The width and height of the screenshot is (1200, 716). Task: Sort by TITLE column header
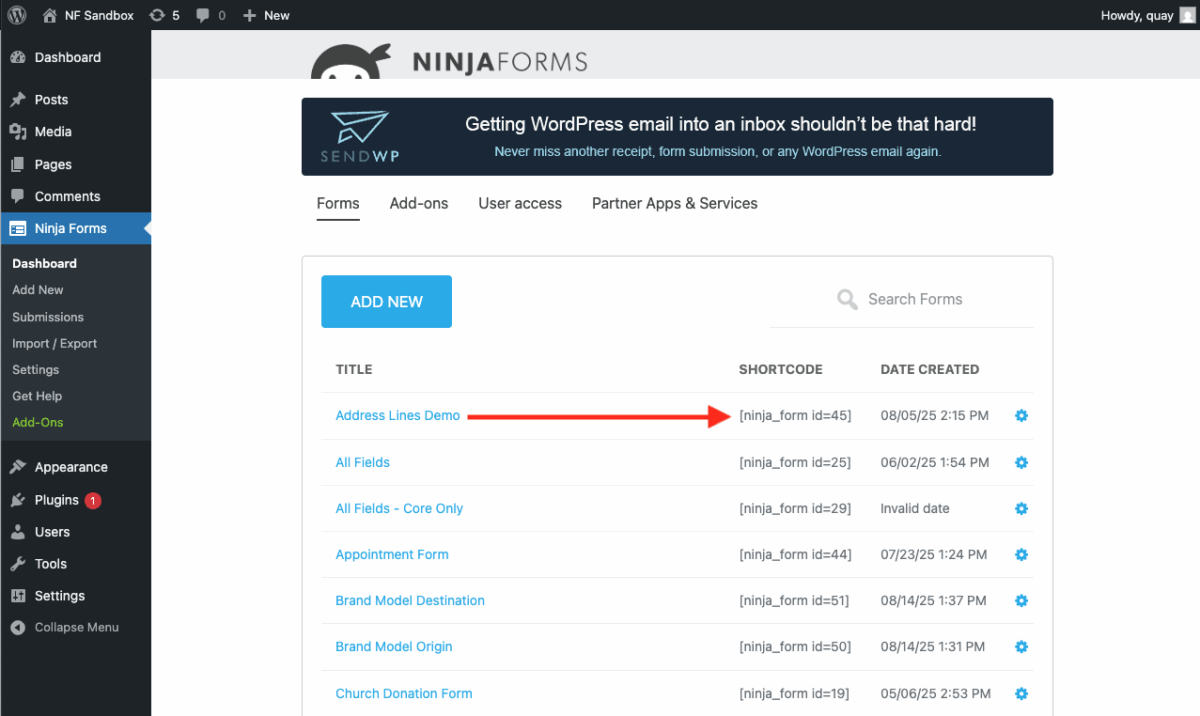click(x=354, y=369)
